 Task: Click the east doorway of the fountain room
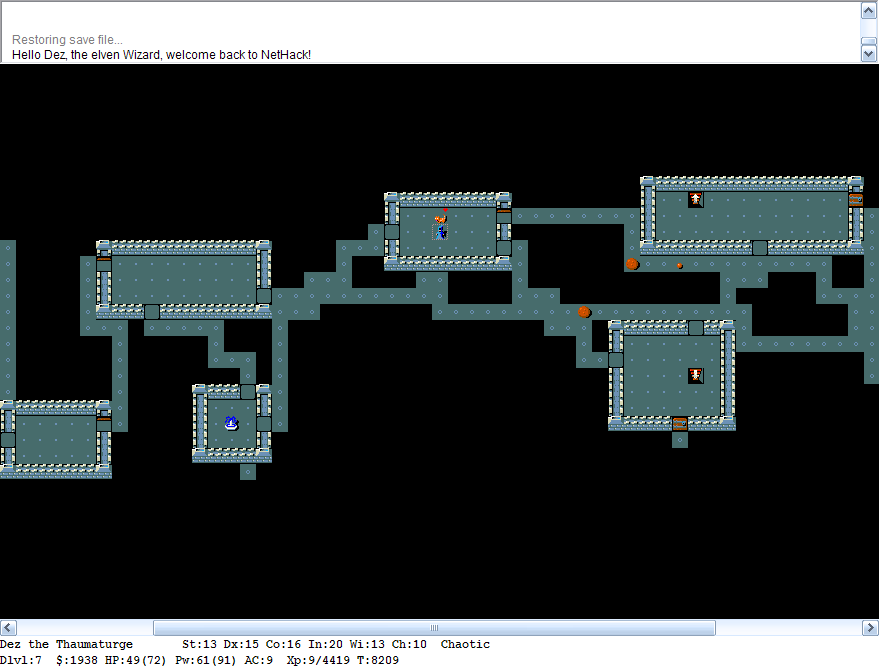pyautogui.click(x=264, y=424)
